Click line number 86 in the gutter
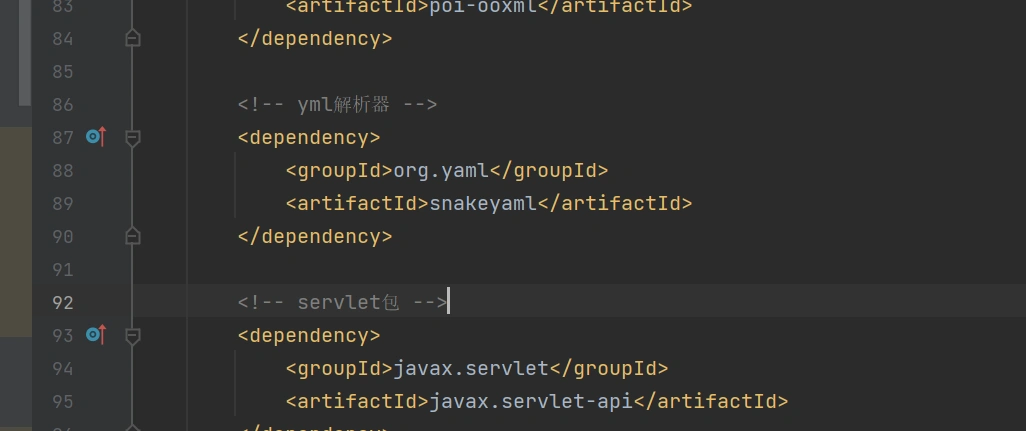 [x=62, y=105]
